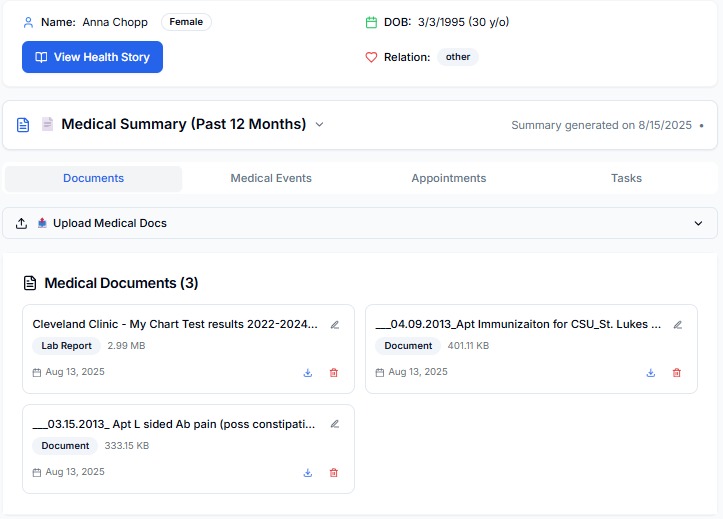Delete the 04.09.2013 Immunization document
Screen dimensions: 723x519
(676, 372)
